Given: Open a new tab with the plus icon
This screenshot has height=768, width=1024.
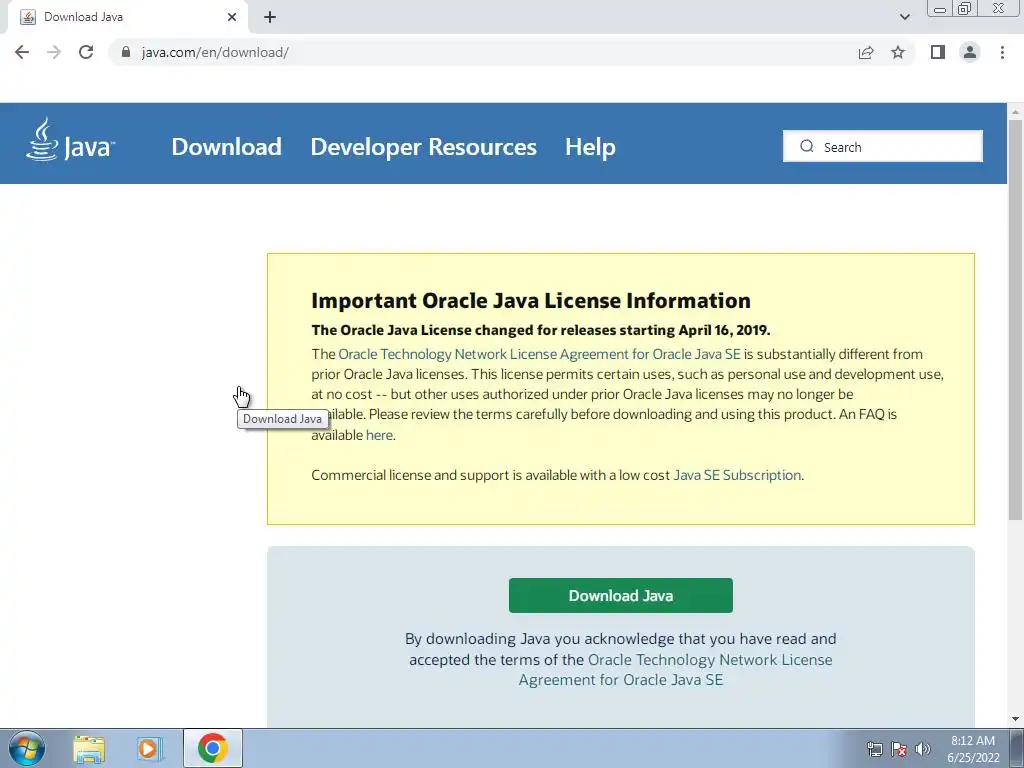Looking at the screenshot, I should 270,17.
